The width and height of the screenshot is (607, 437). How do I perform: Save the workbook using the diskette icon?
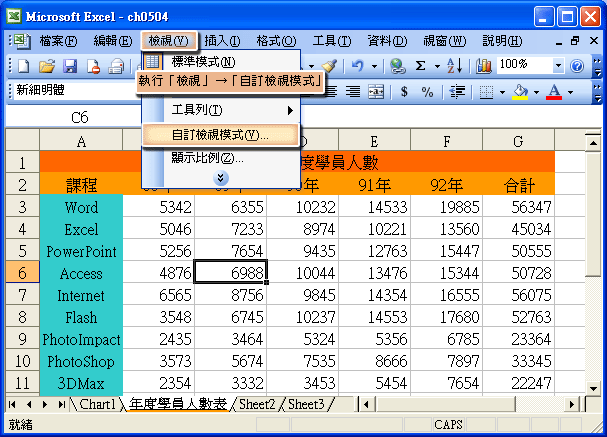(70, 65)
